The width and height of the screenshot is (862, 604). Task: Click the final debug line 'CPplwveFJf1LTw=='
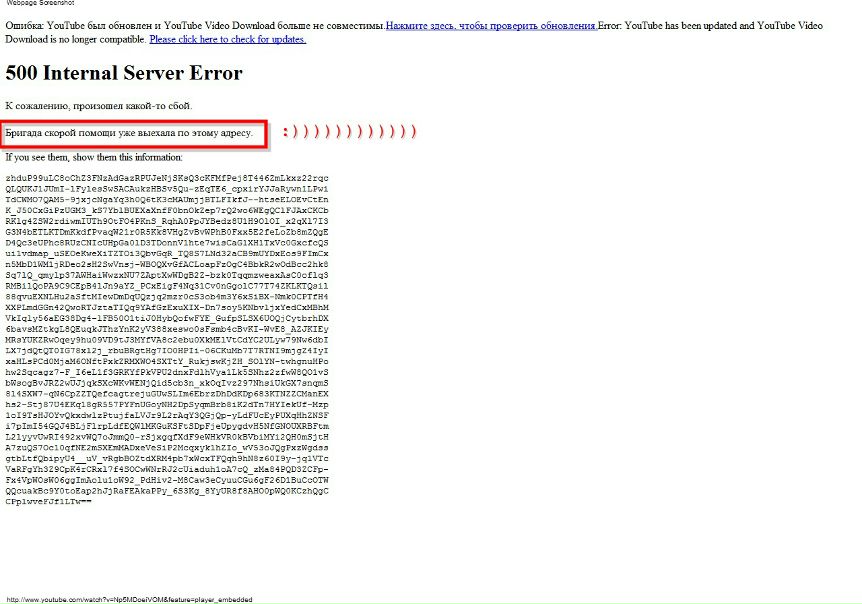[x=48, y=502]
